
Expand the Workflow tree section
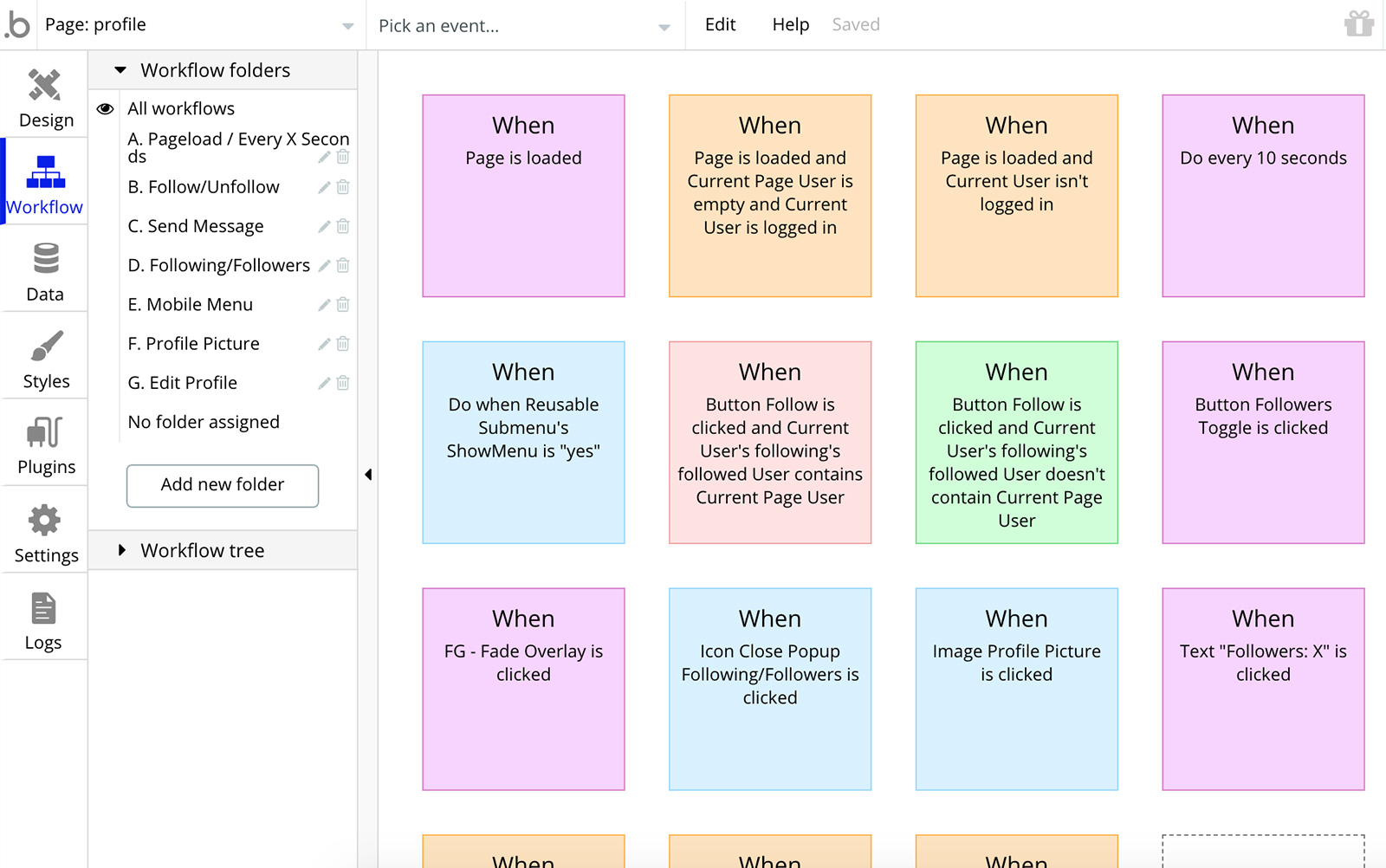122,550
